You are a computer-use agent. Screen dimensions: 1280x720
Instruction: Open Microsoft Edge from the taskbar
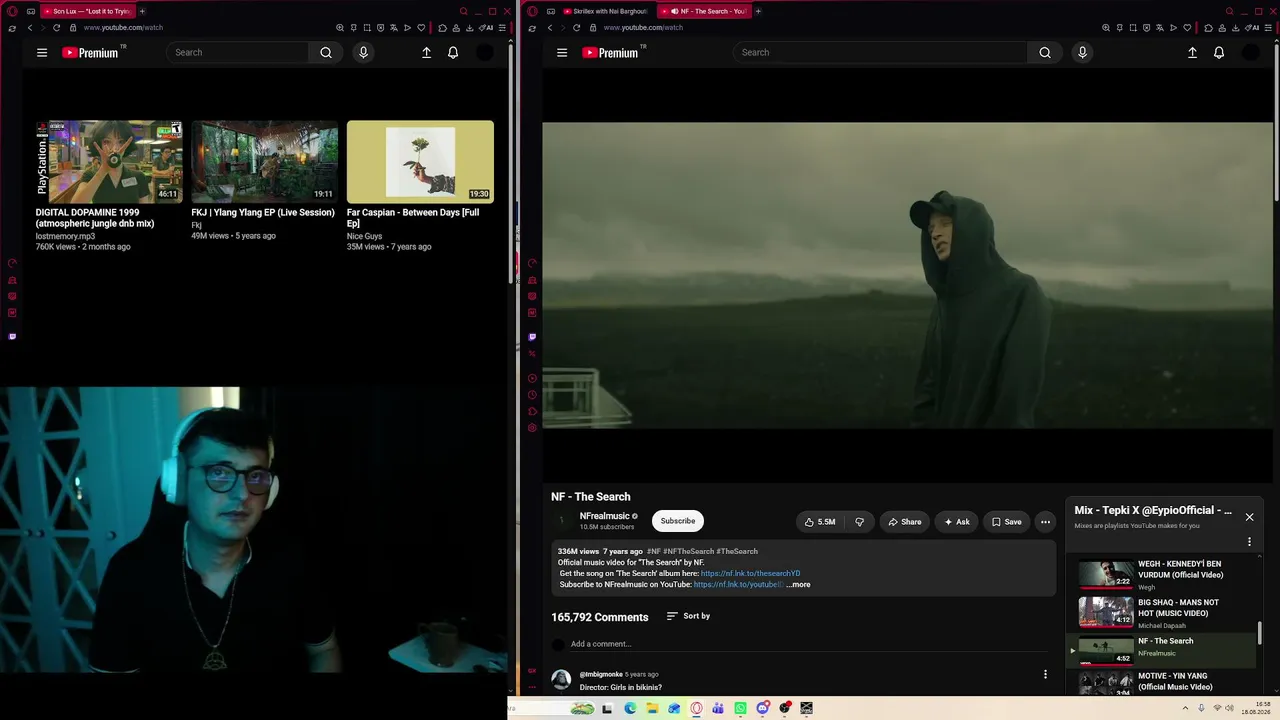click(x=630, y=708)
